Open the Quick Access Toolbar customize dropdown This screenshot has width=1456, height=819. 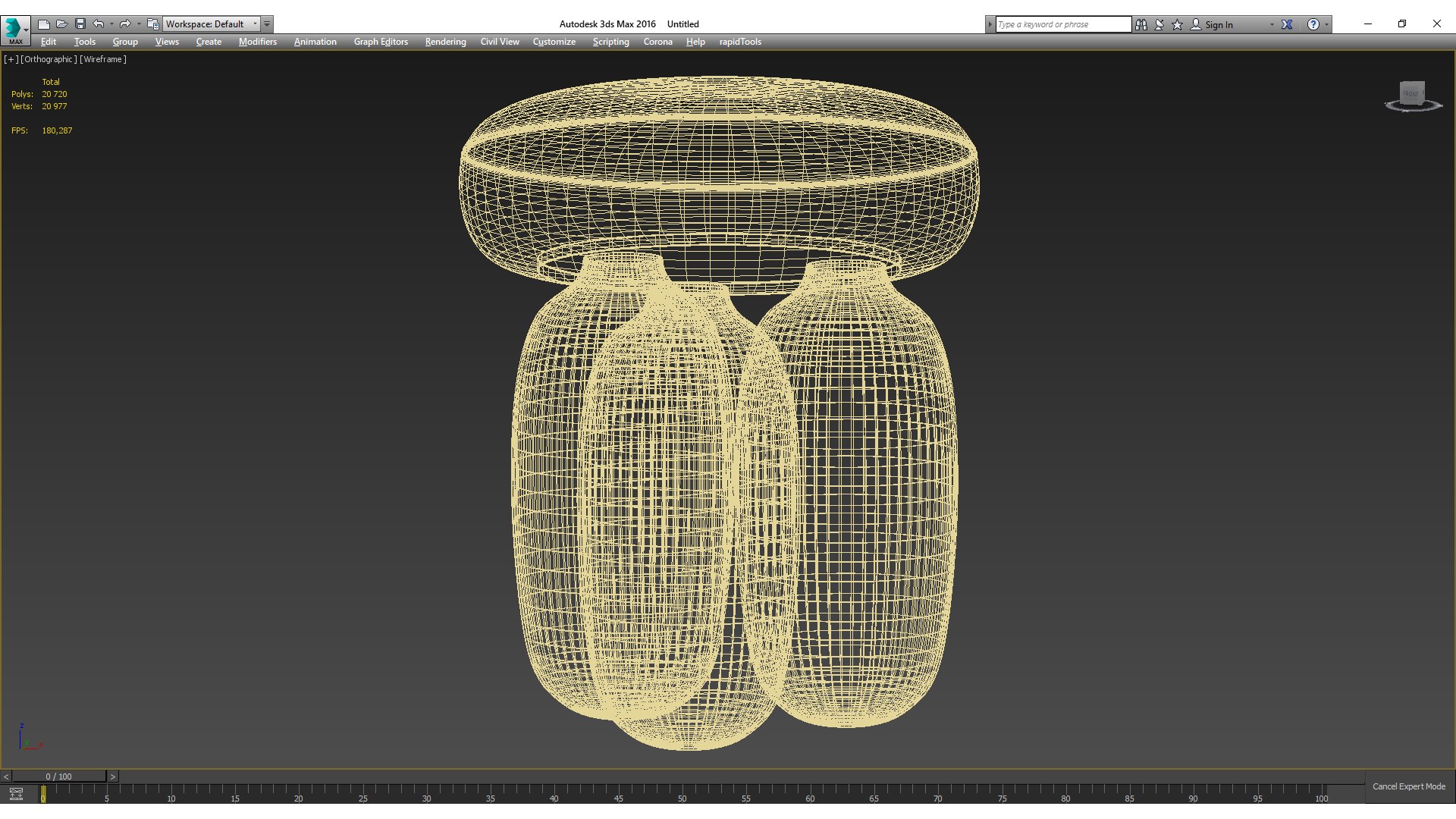[x=267, y=24]
